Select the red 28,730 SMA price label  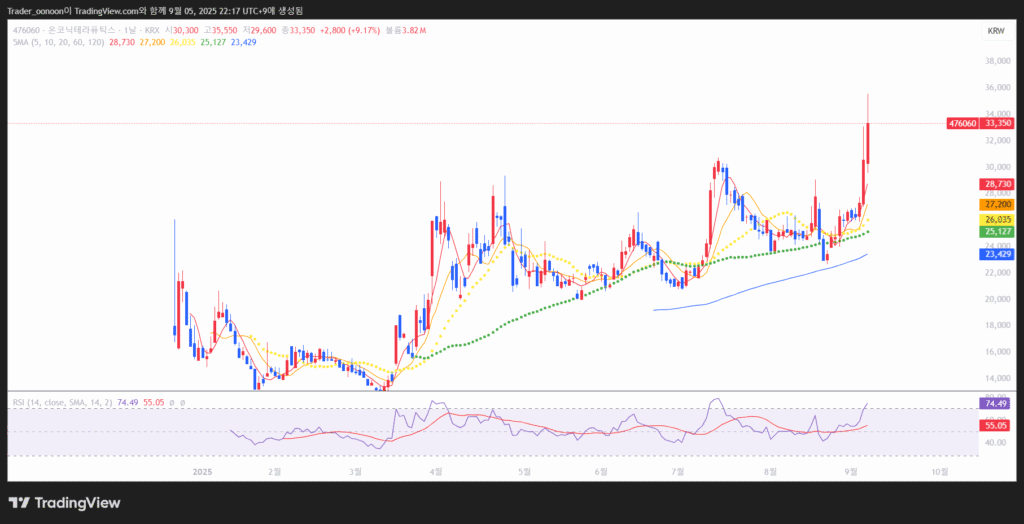998,185
